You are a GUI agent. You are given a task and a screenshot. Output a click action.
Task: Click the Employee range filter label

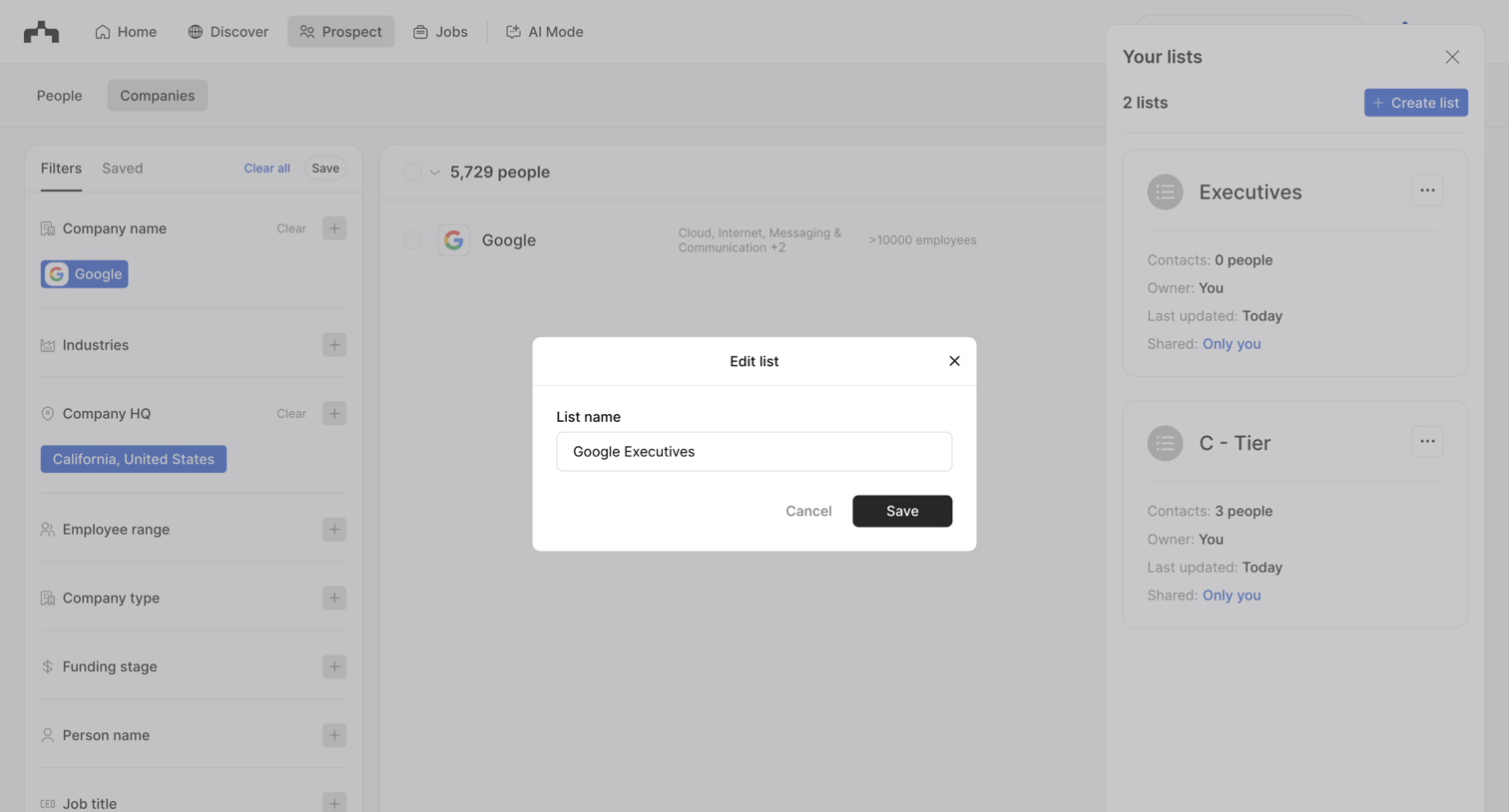(116, 530)
